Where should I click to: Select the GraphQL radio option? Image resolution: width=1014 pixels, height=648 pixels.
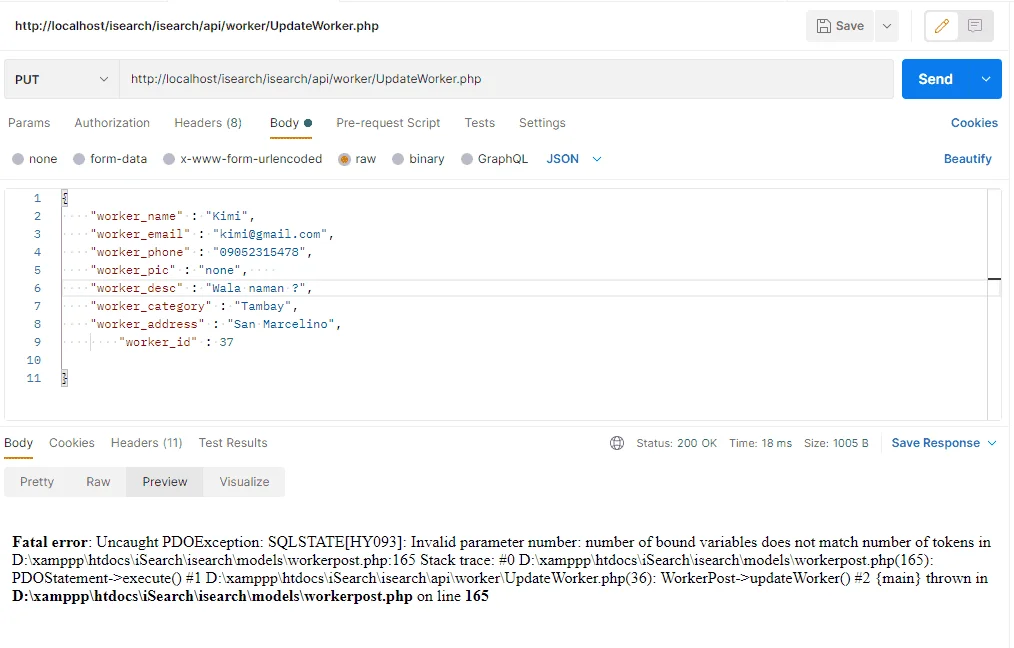pyautogui.click(x=467, y=159)
